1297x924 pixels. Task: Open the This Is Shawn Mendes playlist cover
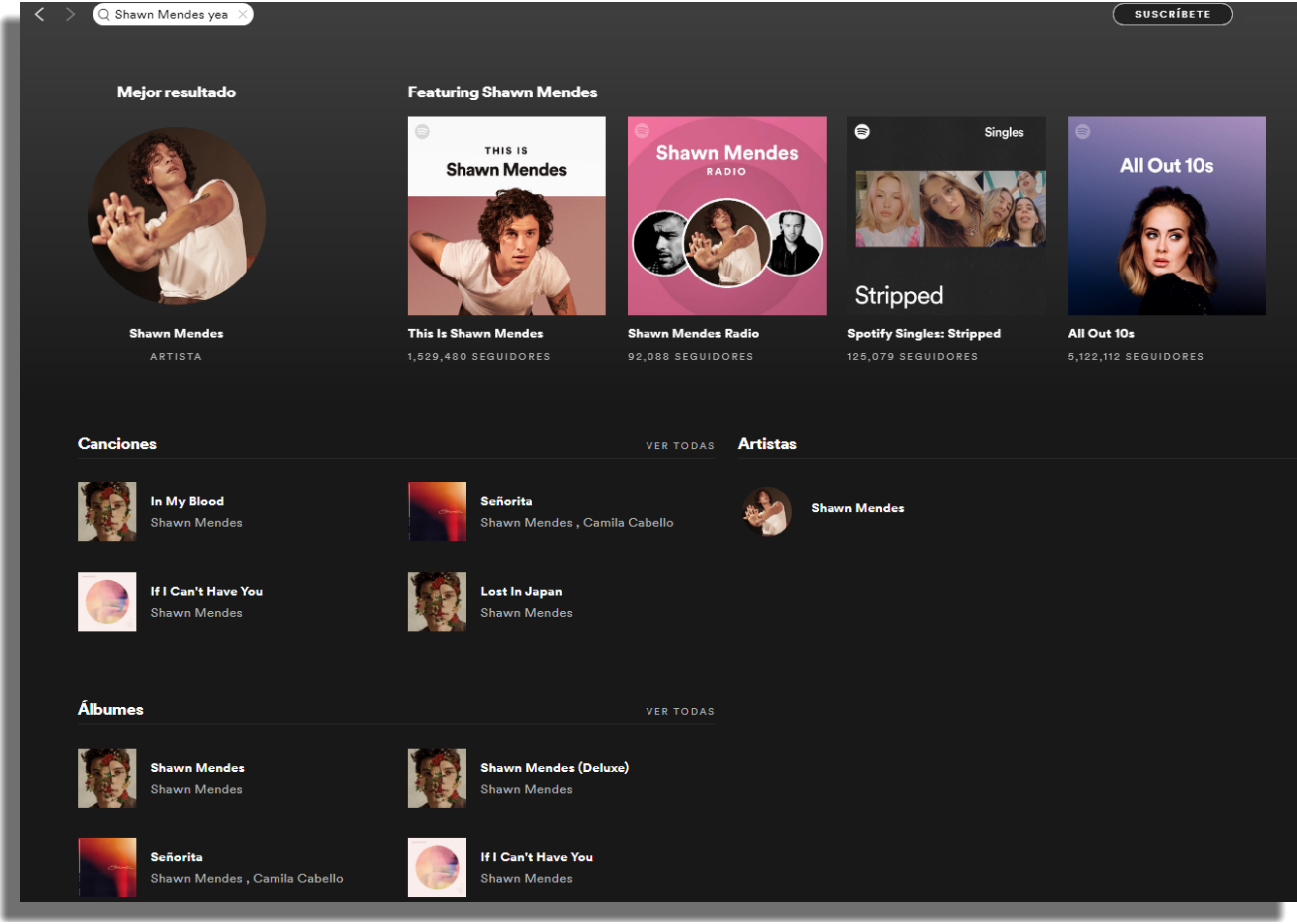[x=506, y=216]
